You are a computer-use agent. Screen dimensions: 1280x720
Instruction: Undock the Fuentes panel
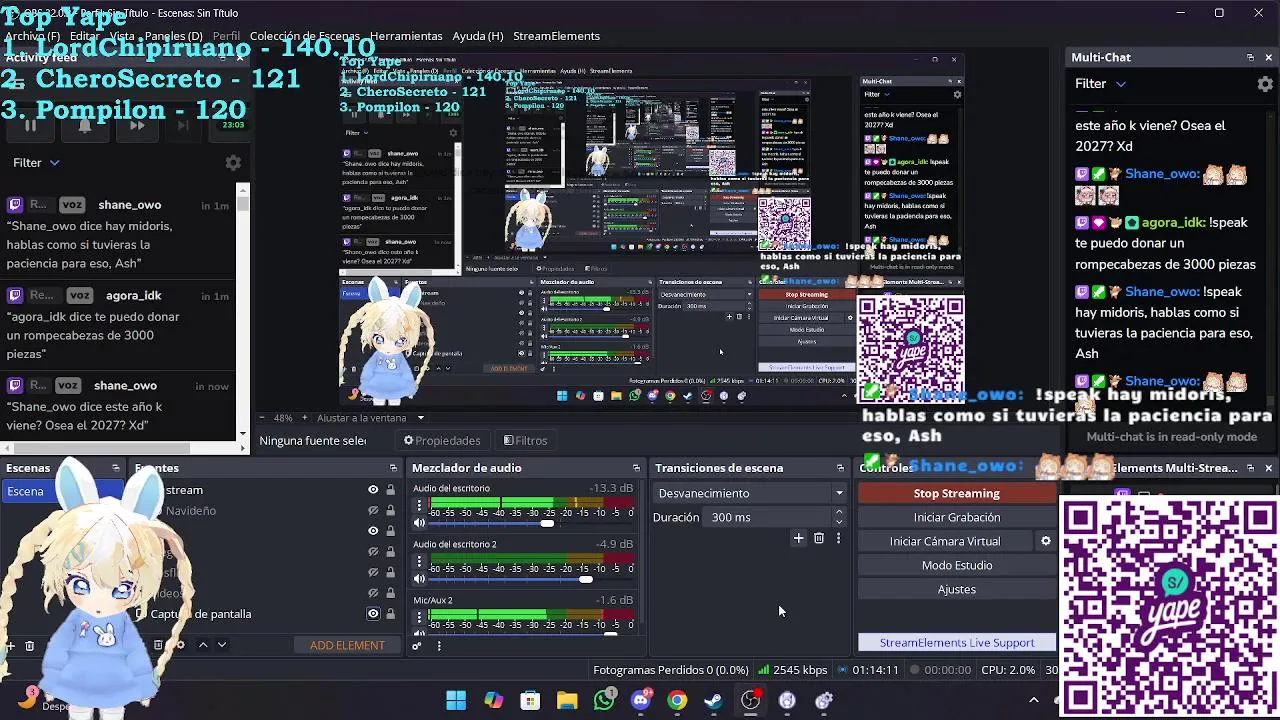click(x=393, y=468)
